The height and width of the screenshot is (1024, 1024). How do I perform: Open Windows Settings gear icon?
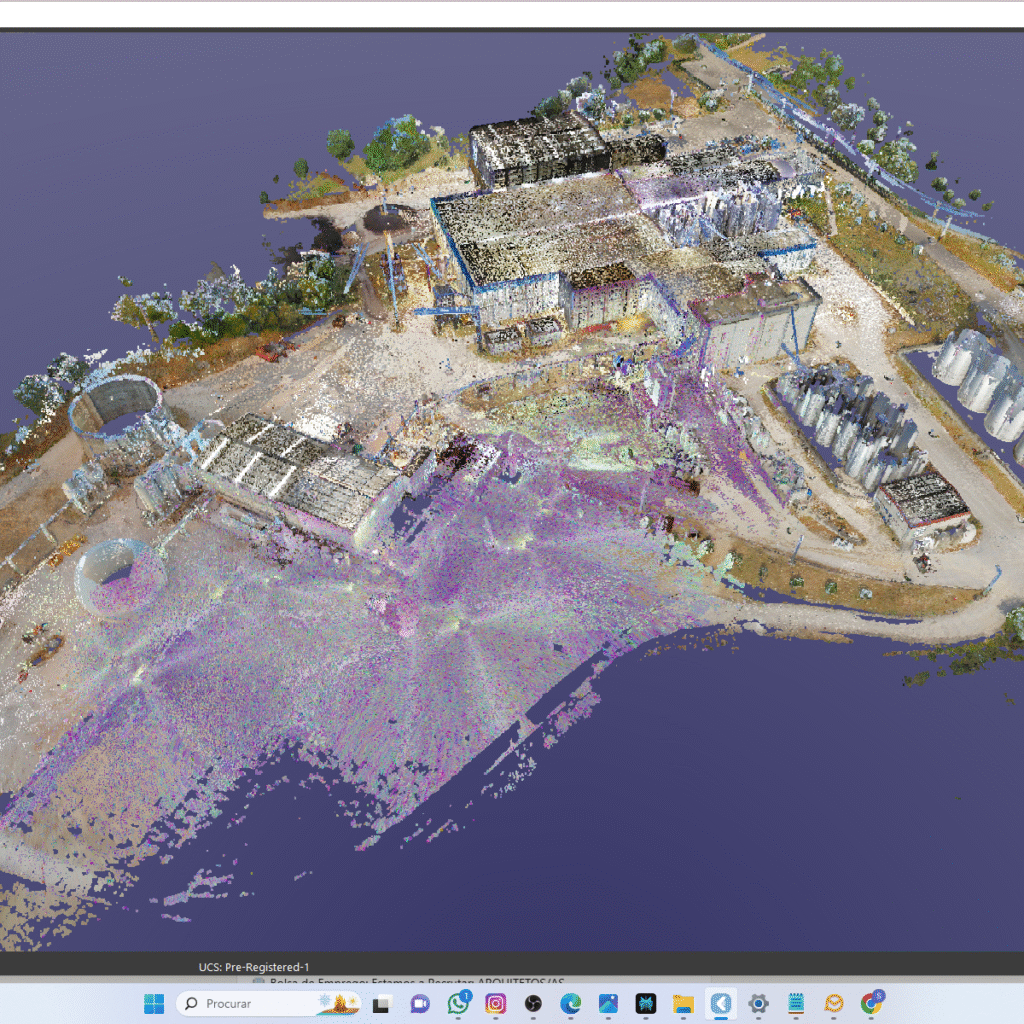click(758, 1003)
